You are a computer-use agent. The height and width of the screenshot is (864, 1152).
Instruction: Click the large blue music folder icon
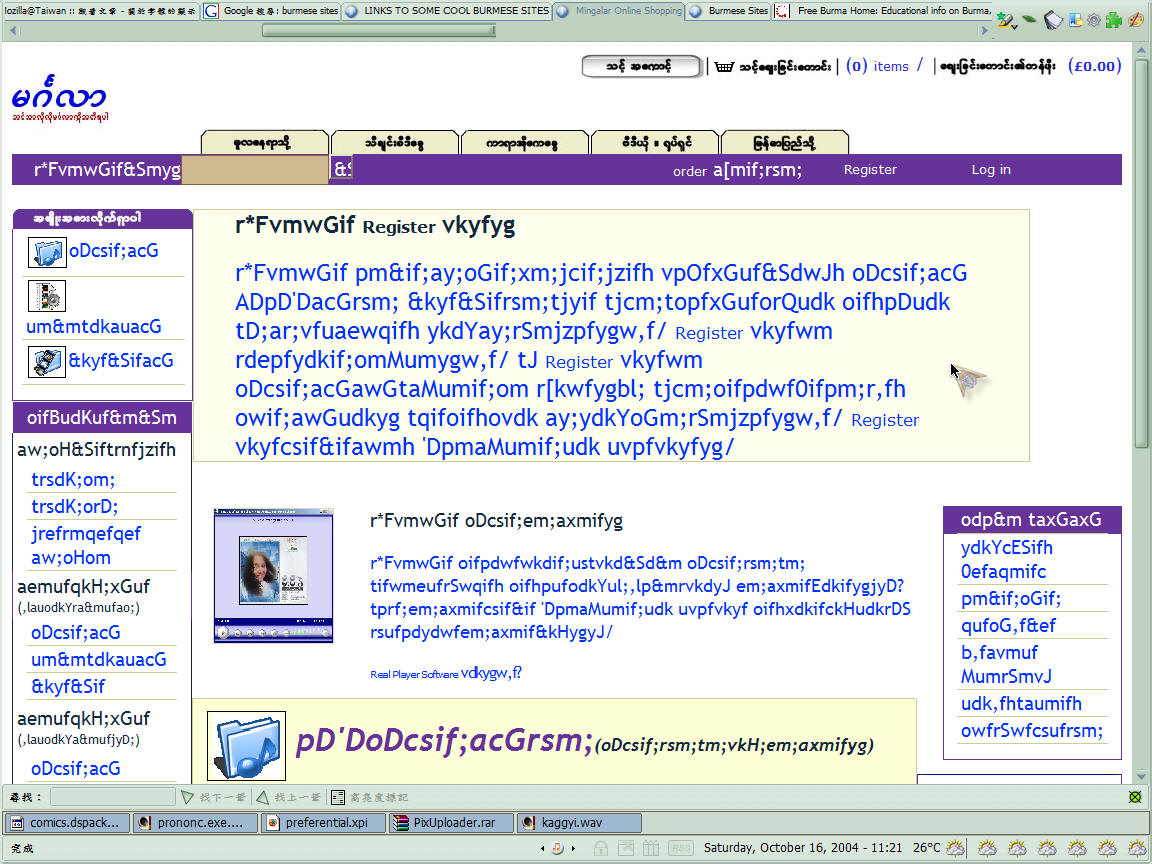tap(246, 746)
